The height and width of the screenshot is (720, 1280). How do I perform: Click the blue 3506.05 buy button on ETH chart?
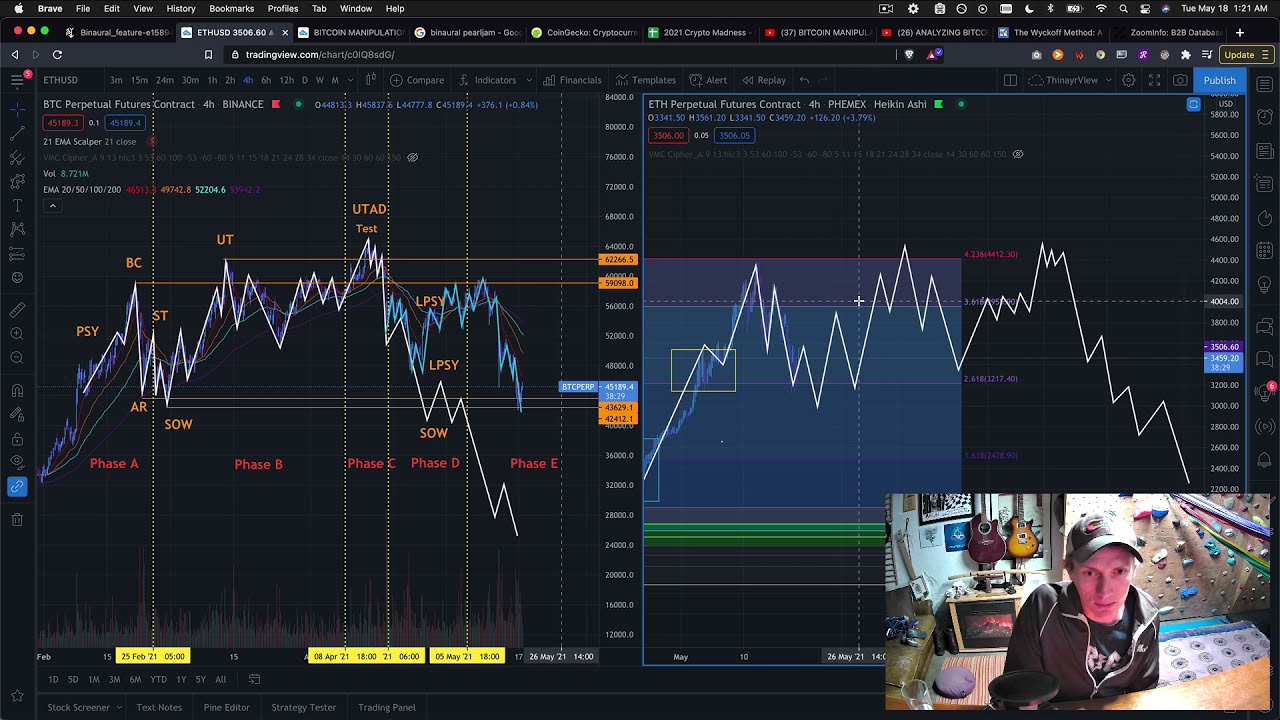(733, 135)
